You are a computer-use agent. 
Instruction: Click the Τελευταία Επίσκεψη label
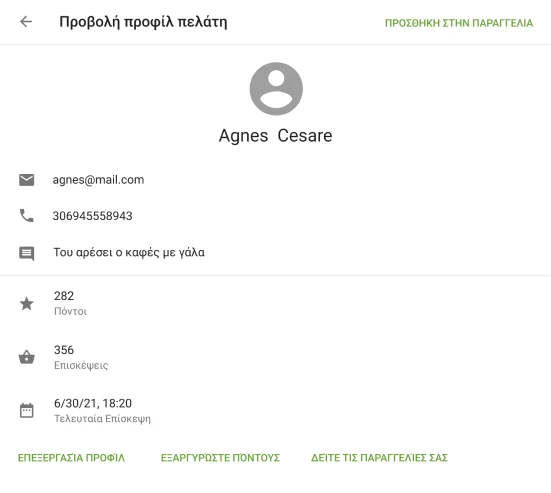coord(102,419)
